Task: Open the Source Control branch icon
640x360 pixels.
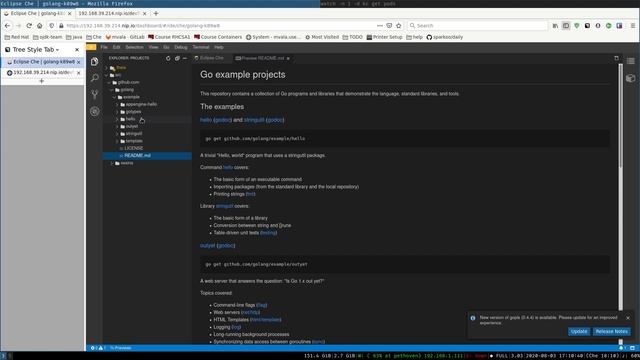Action: tap(95, 94)
